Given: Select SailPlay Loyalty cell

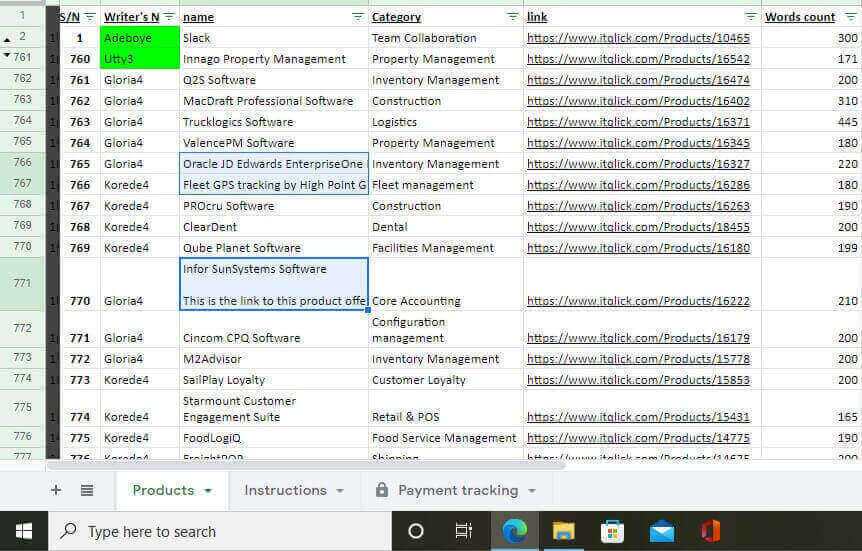Looking at the screenshot, I should pos(274,379).
